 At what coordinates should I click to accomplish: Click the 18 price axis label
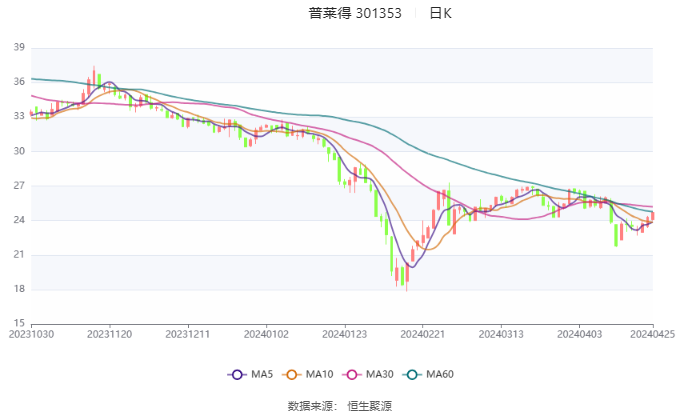[x=19, y=289]
